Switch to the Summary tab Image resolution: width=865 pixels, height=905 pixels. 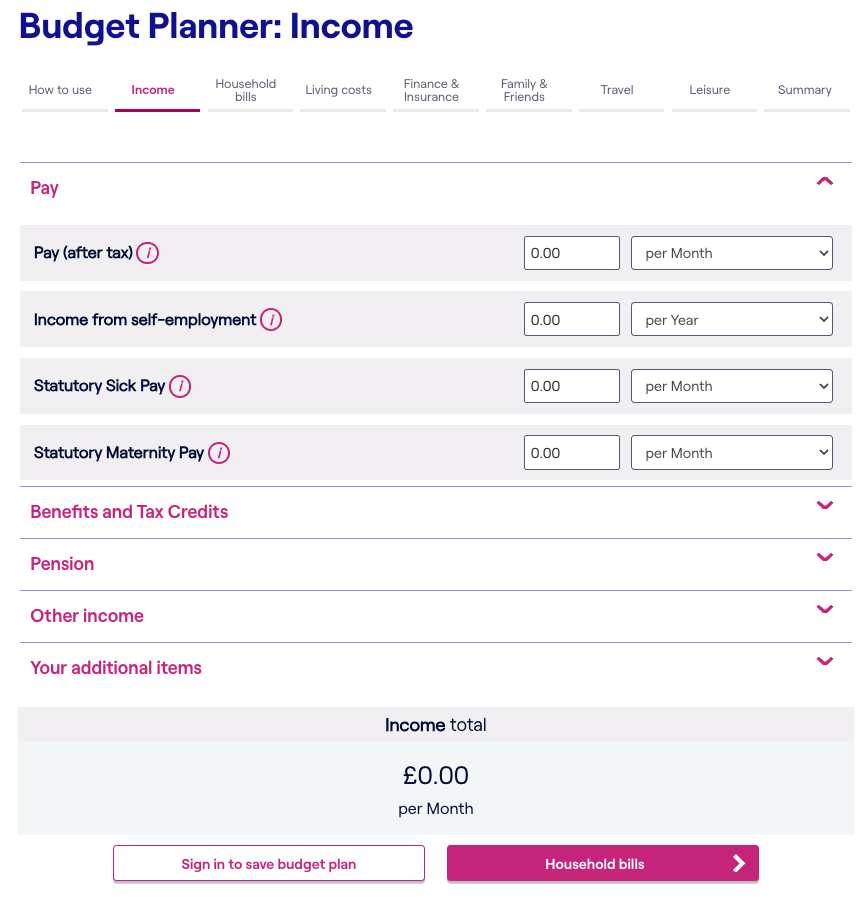point(806,90)
